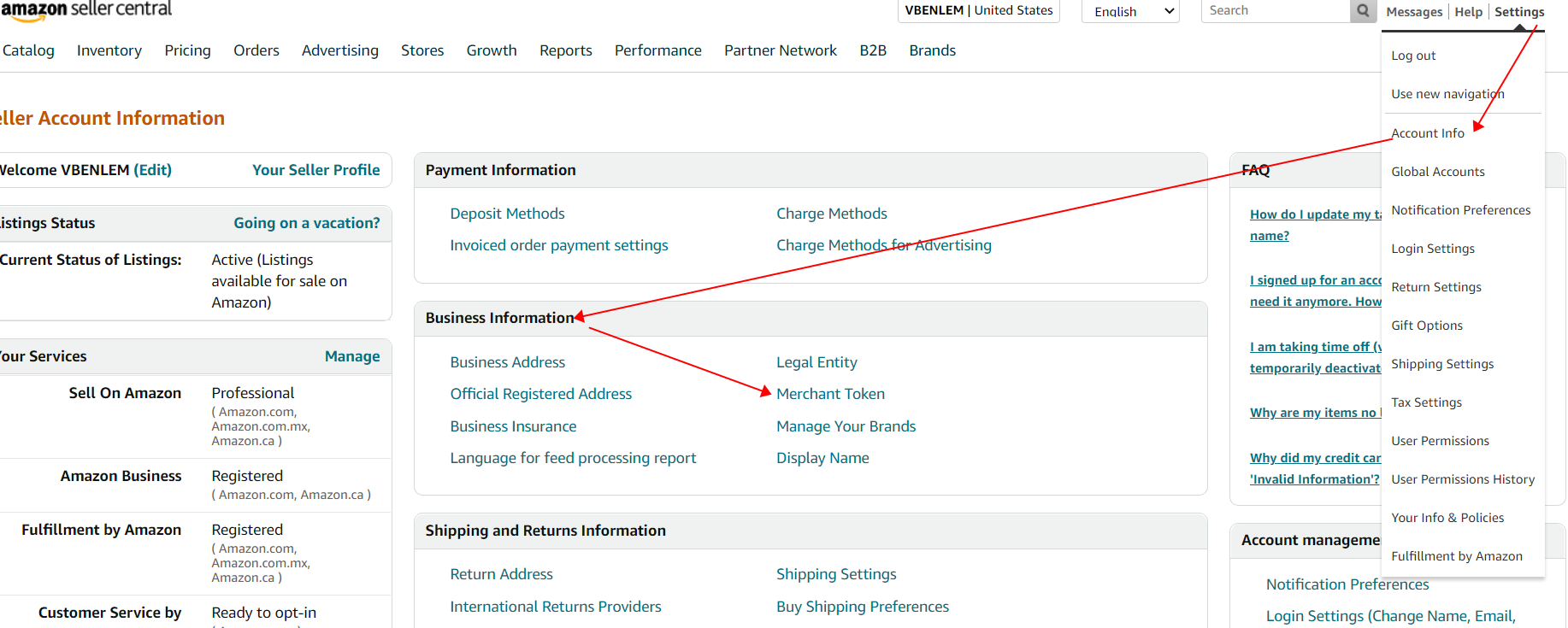Open Manage Your Brands link
Viewport: 1568px width, 628px height.
coord(846,426)
